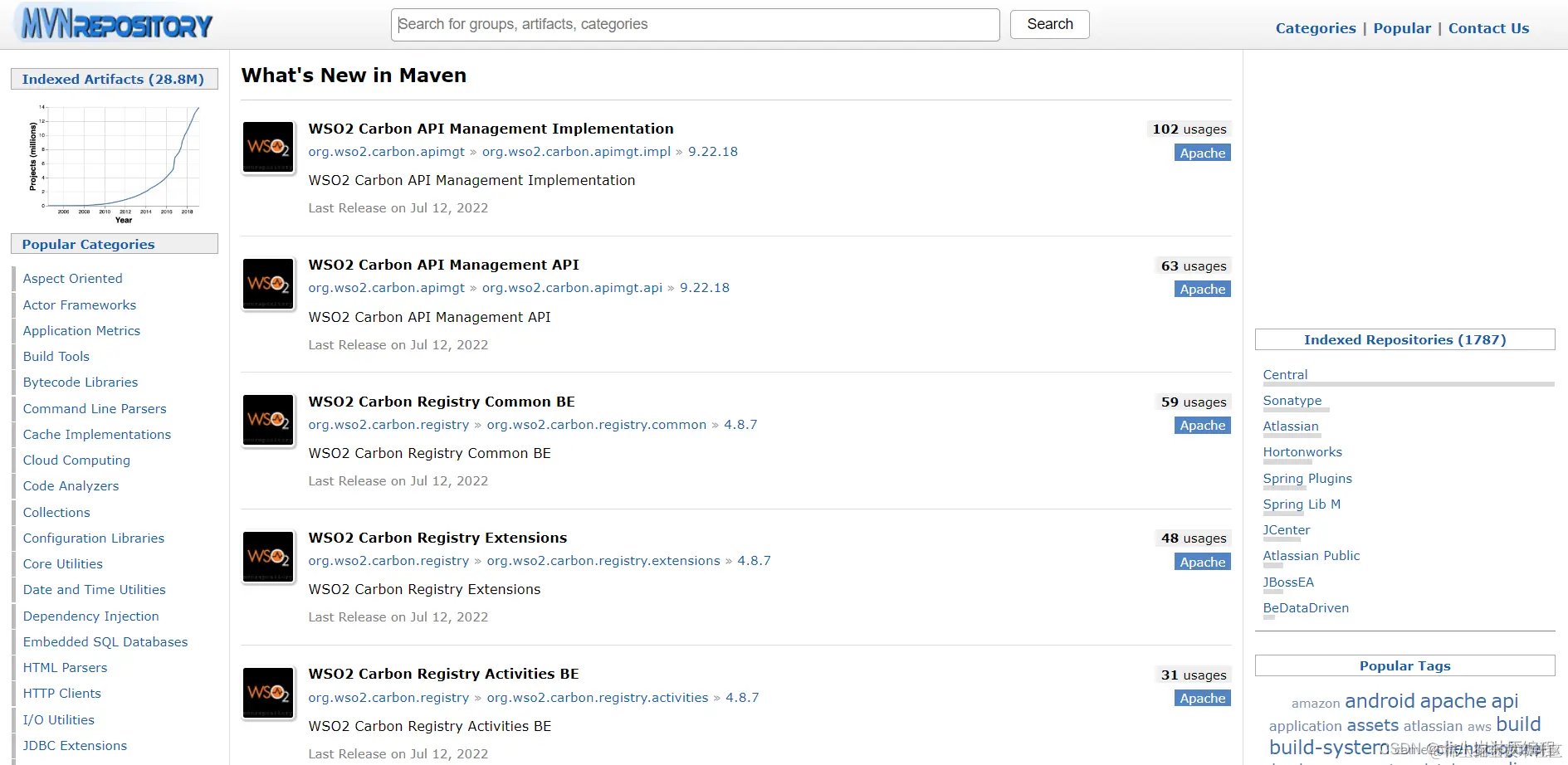Open version 9.22.18 of apimgt.impl
Screen dimensions: 1568x765
(x=713, y=152)
